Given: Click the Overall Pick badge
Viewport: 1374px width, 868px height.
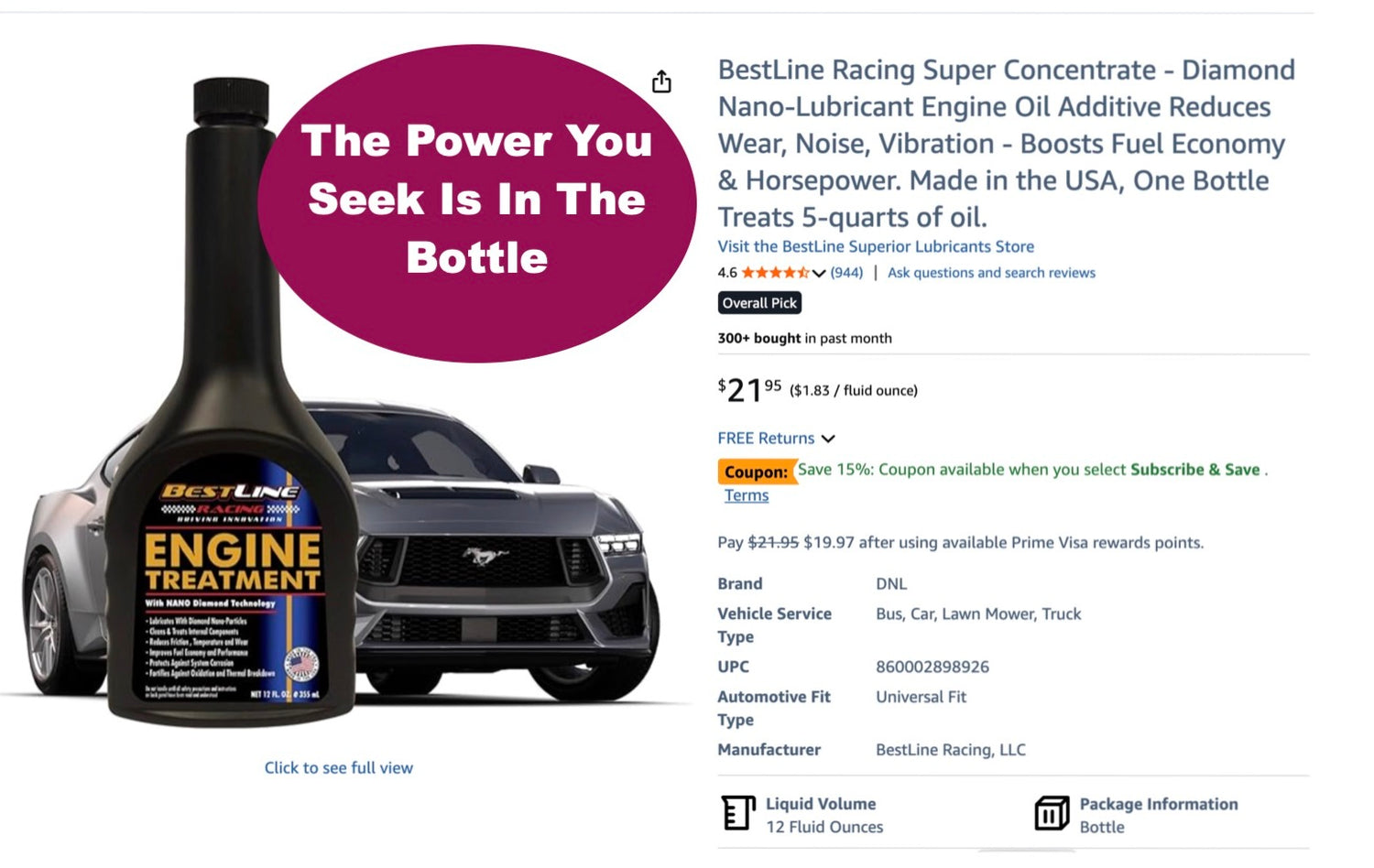Looking at the screenshot, I should 759,303.
